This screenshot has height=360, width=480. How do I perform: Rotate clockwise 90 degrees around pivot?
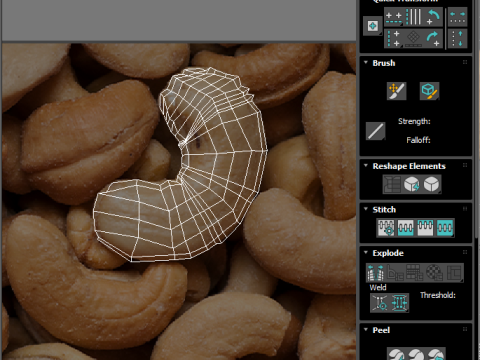(433, 39)
